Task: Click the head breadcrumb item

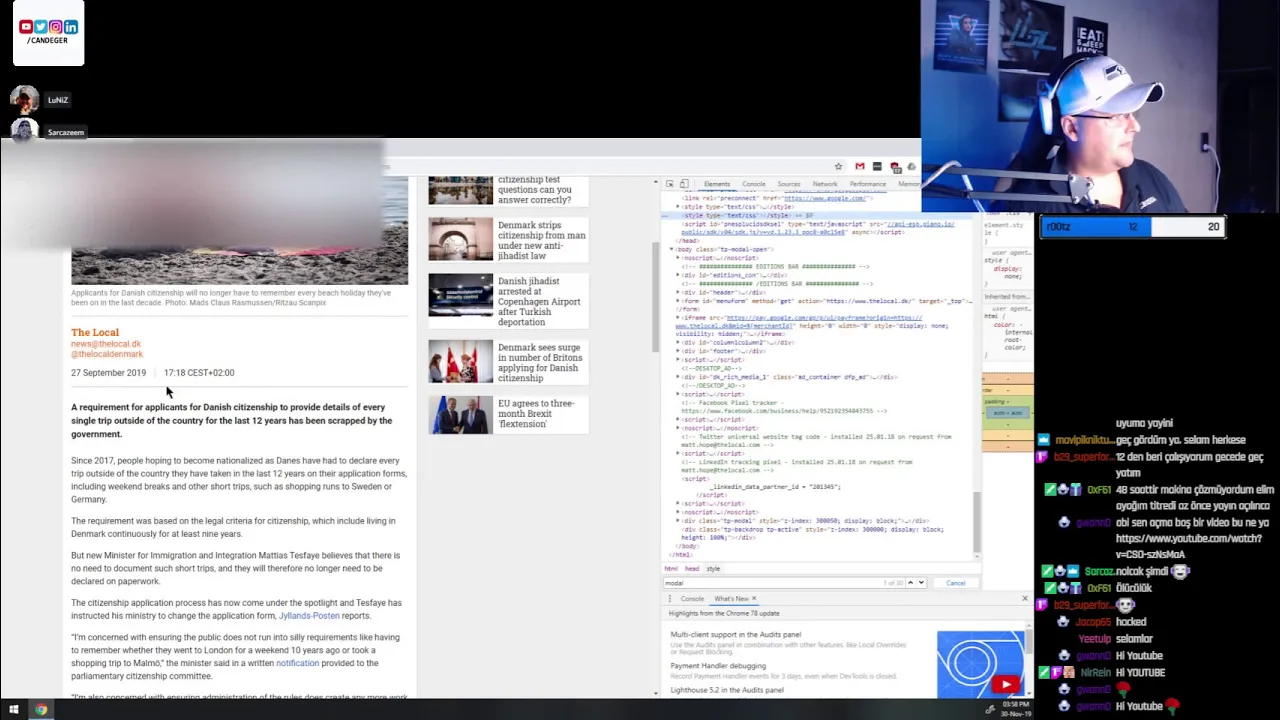Action: pyautogui.click(x=692, y=568)
